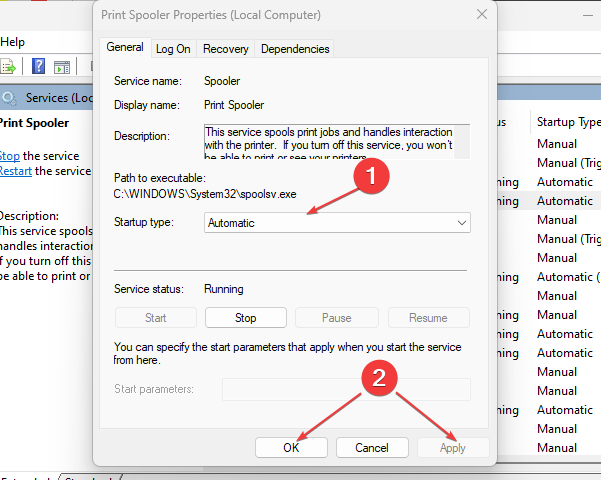Click the Cancel button
Image resolution: width=601 pixels, height=480 pixels.
(372, 447)
